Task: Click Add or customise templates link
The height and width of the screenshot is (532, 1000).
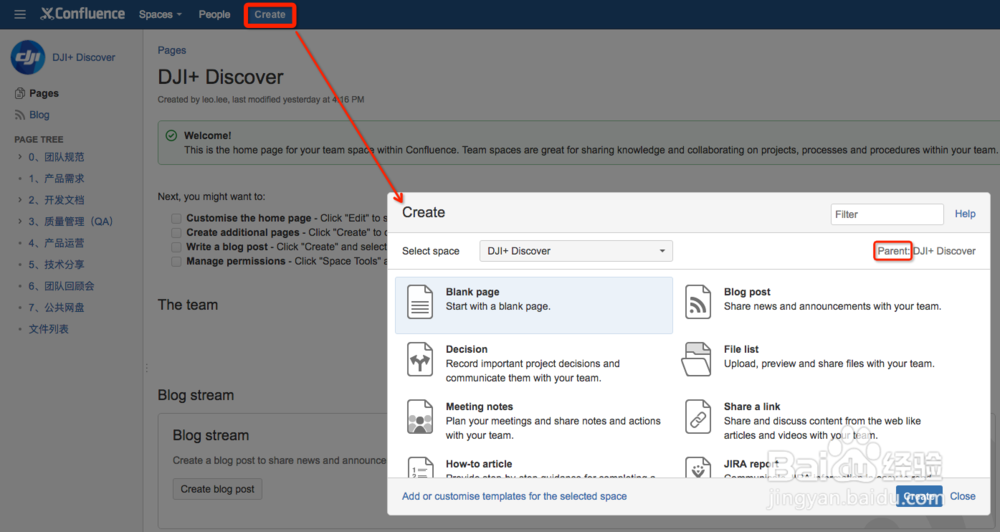Action: [x=514, y=496]
